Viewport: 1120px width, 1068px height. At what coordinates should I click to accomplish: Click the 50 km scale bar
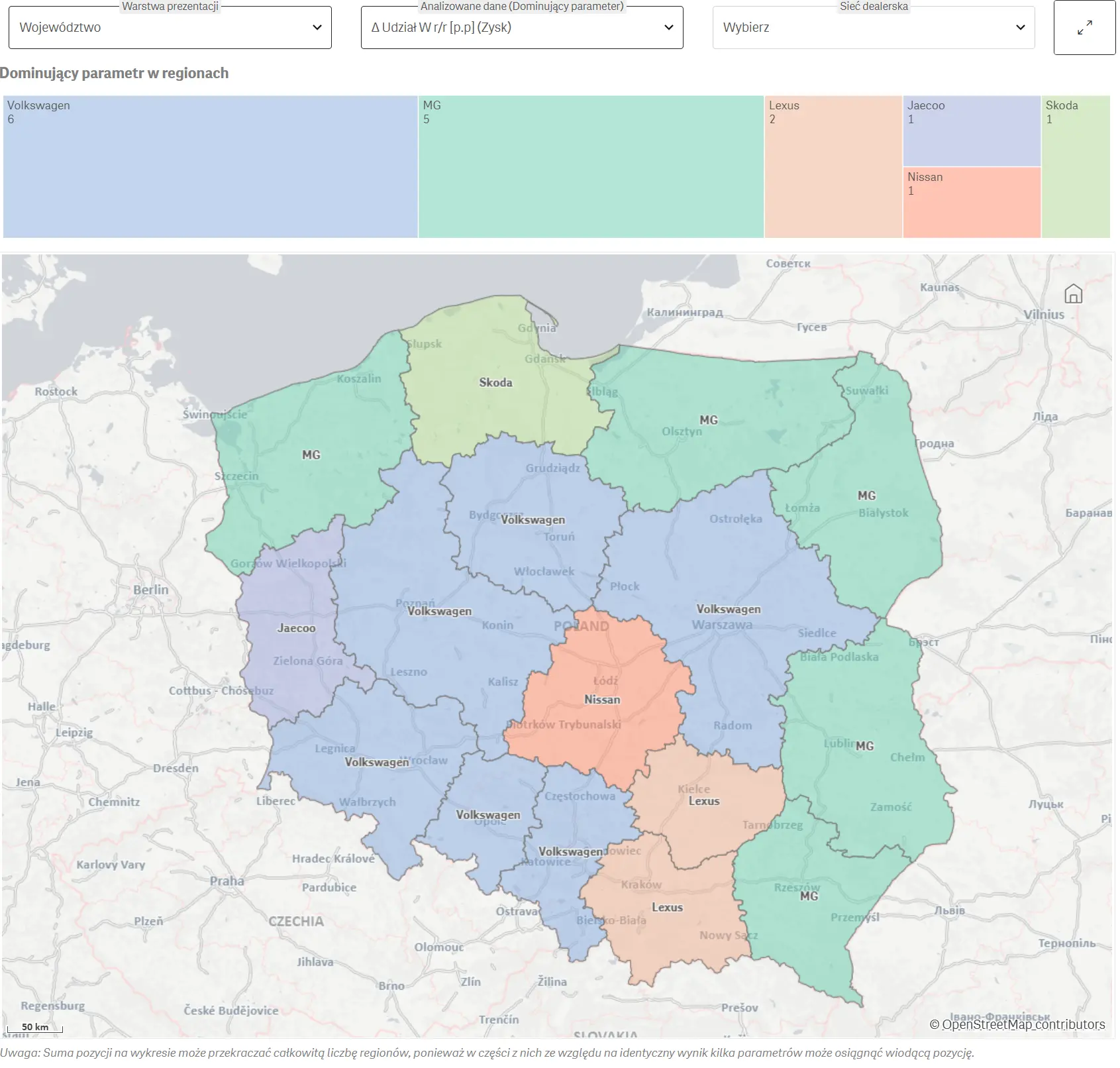point(35,1028)
